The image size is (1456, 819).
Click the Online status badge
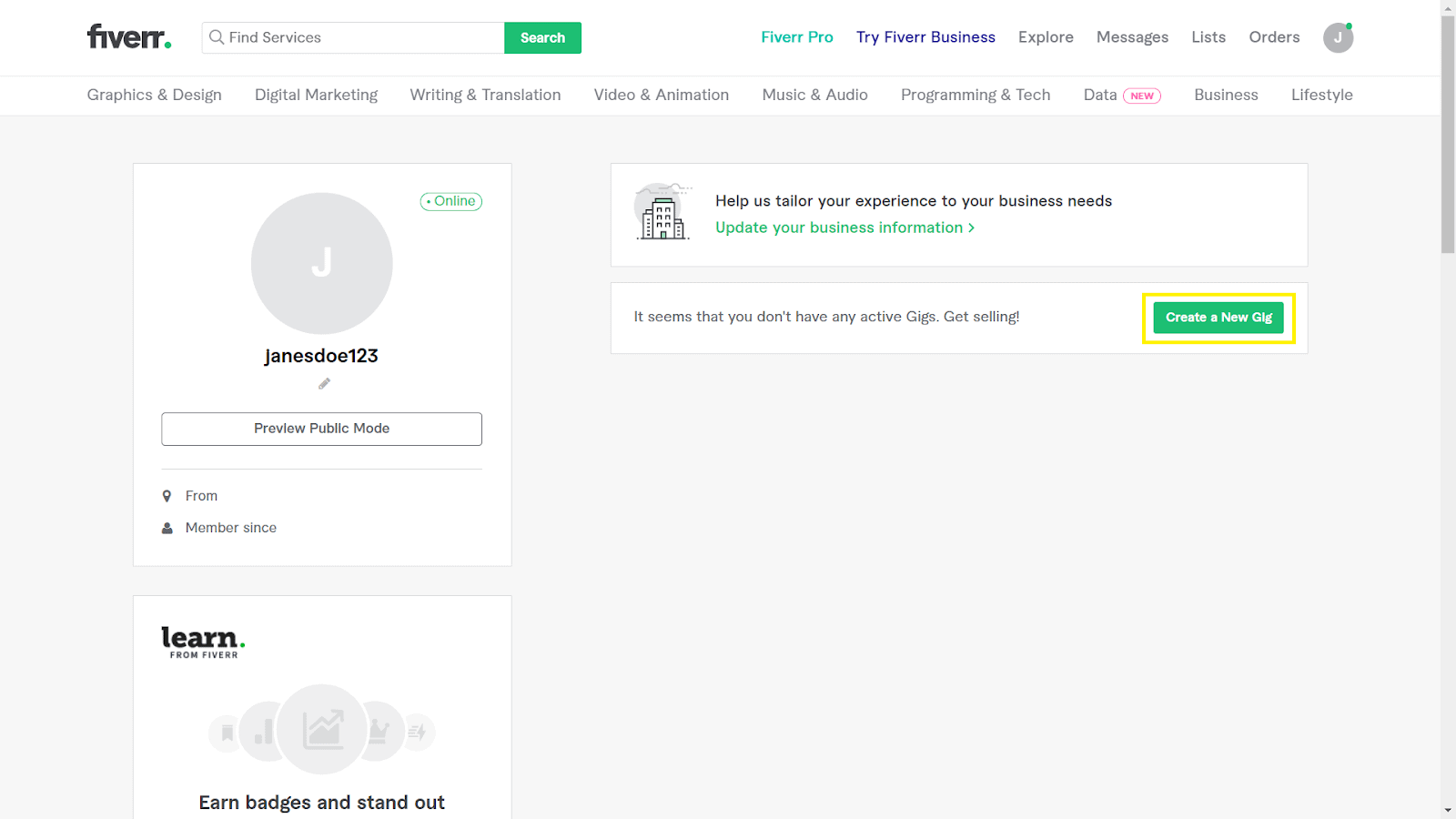(451, 201)
